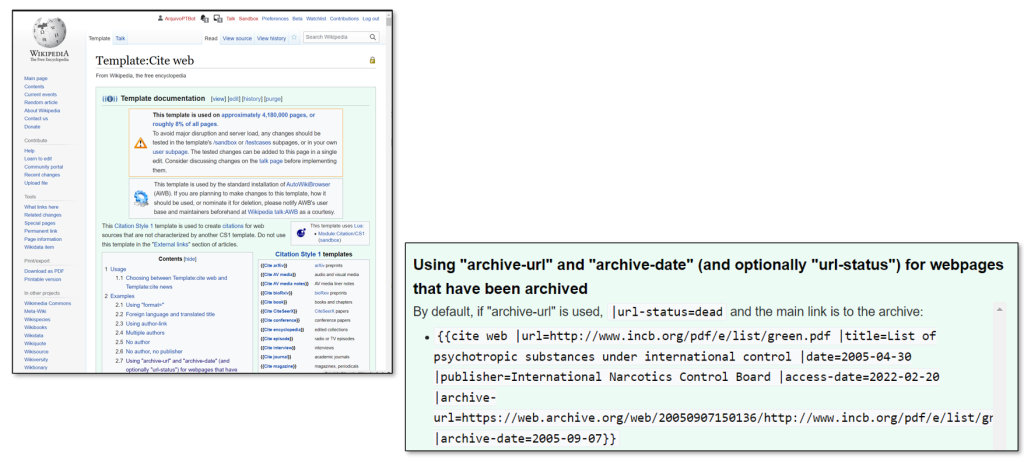
Task: Open the /sandbox subpage link
Action: 225,142
